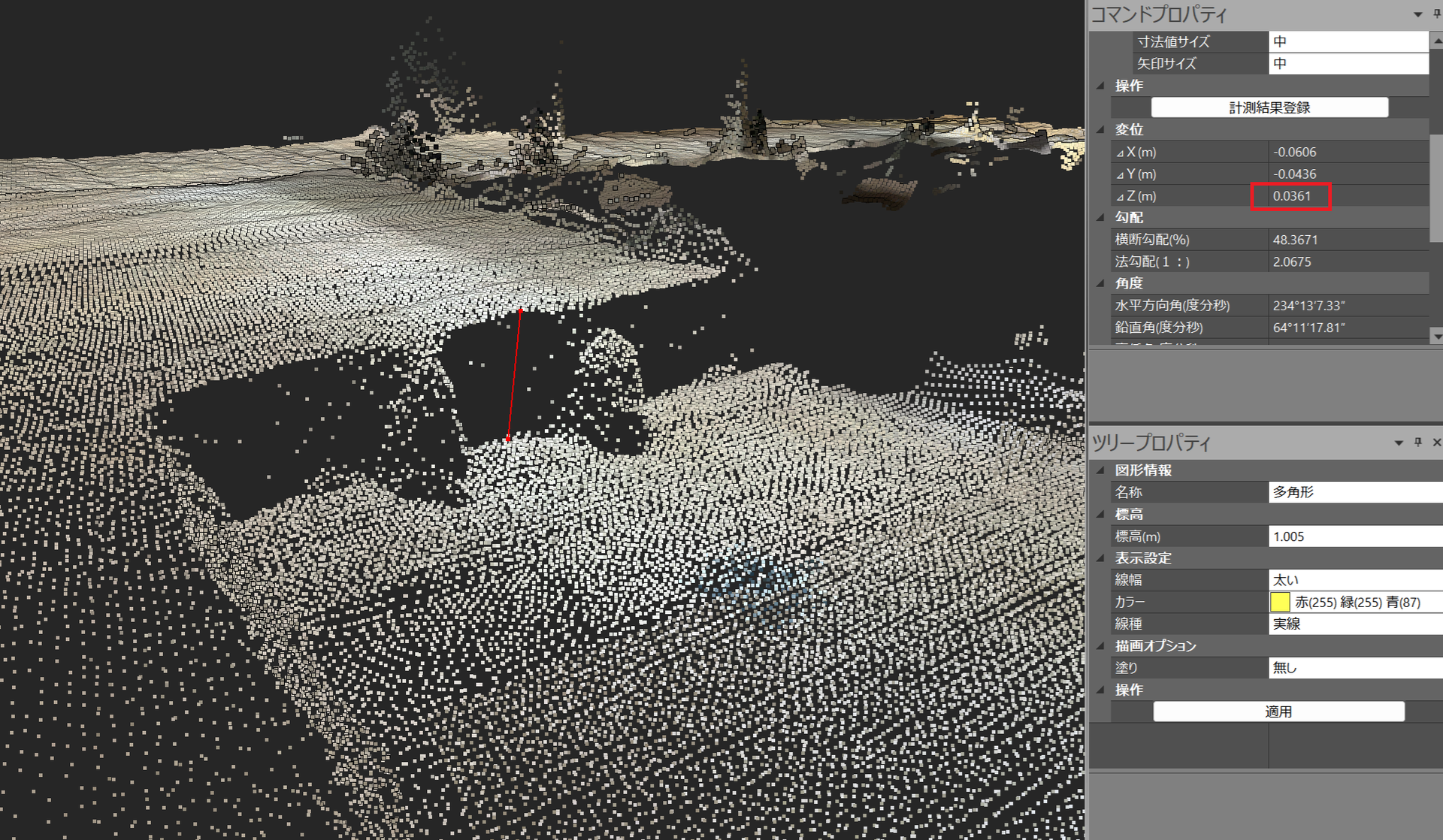Open the 線幅 dropdown showing 太い

[1356, 580]
